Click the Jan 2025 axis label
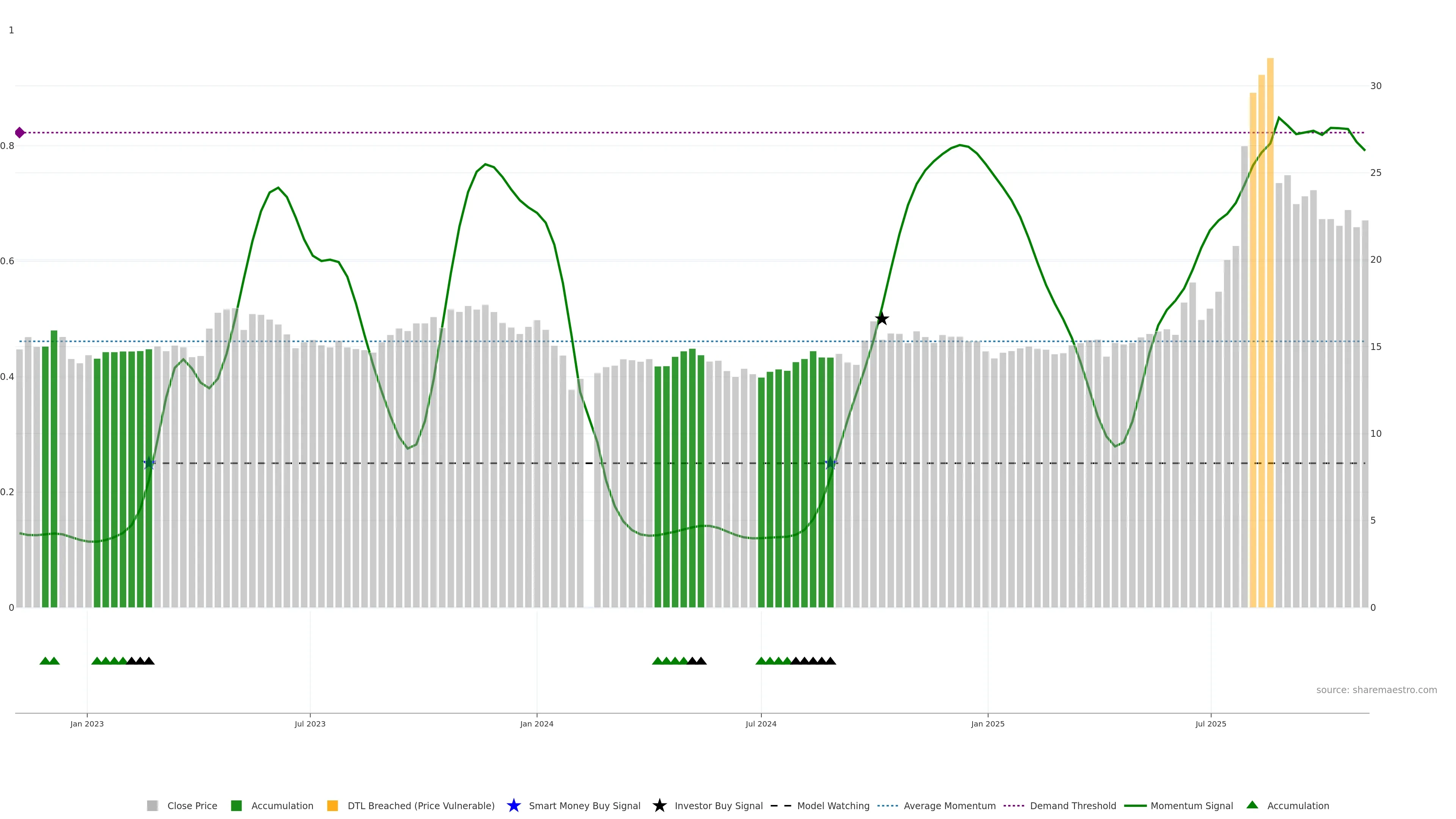The height and width of the screenshot is (819, 1456). tap(987, 723)
